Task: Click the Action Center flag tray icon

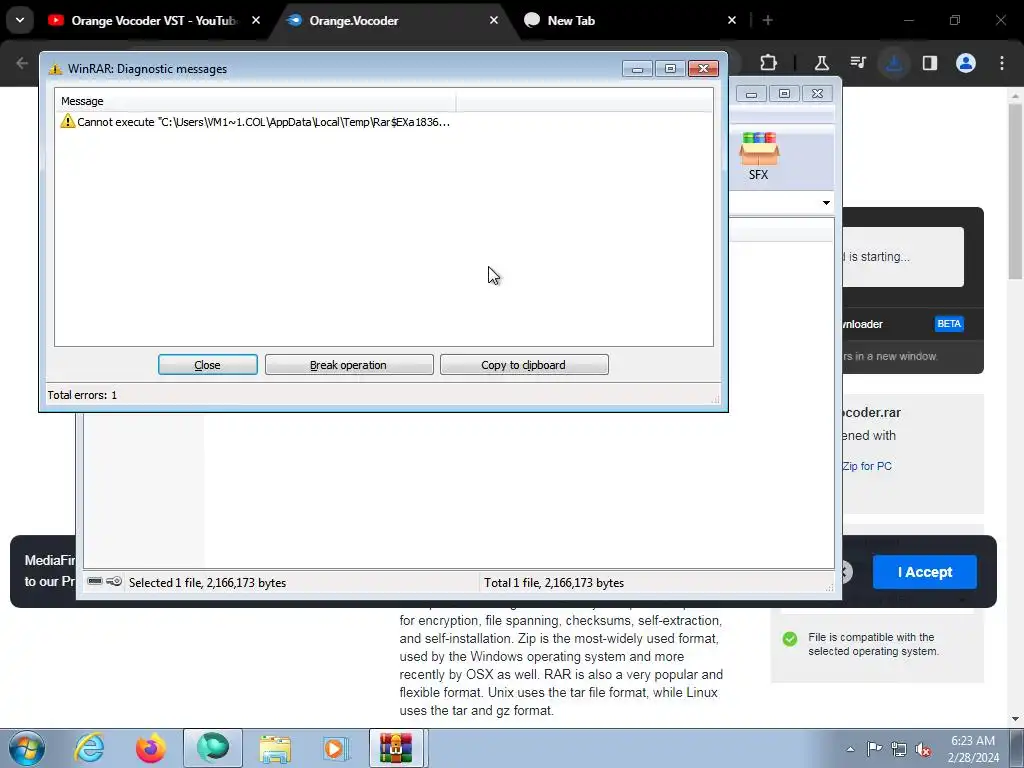Action: 874,749
